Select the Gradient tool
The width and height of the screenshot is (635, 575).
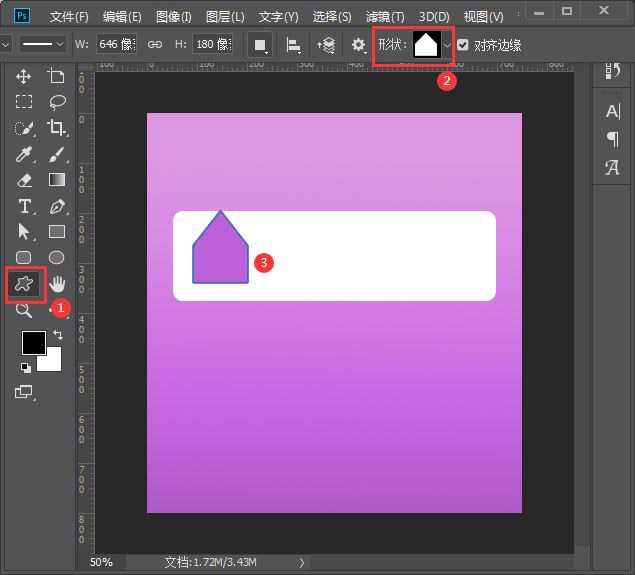tap(57, 180)
